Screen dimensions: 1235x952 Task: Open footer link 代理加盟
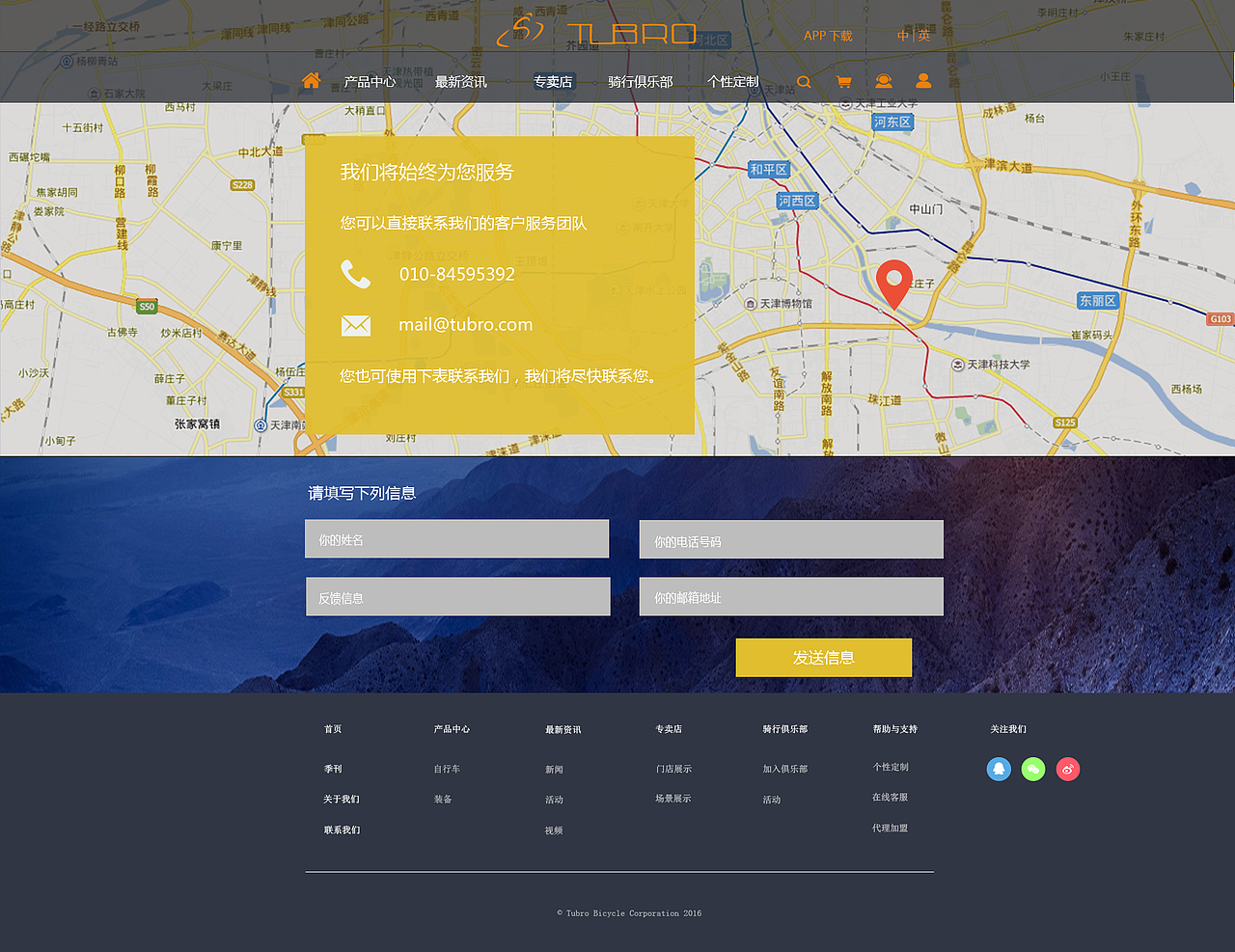[x=891, y=829]
